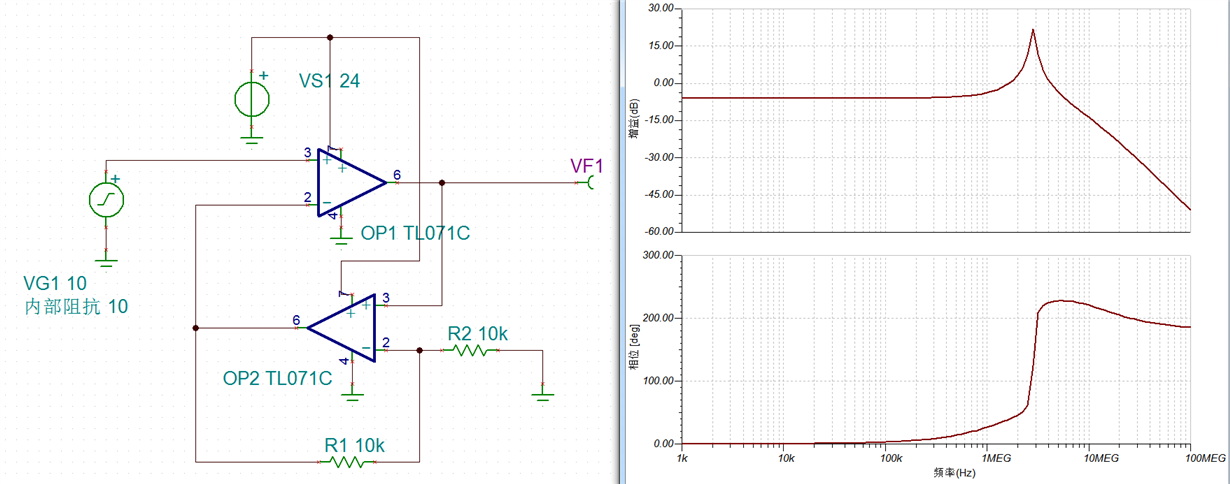The width and height of the screenshot is (1230, 484).
Task: Click the 'VS1 24' label
Action: pos(329,81)
